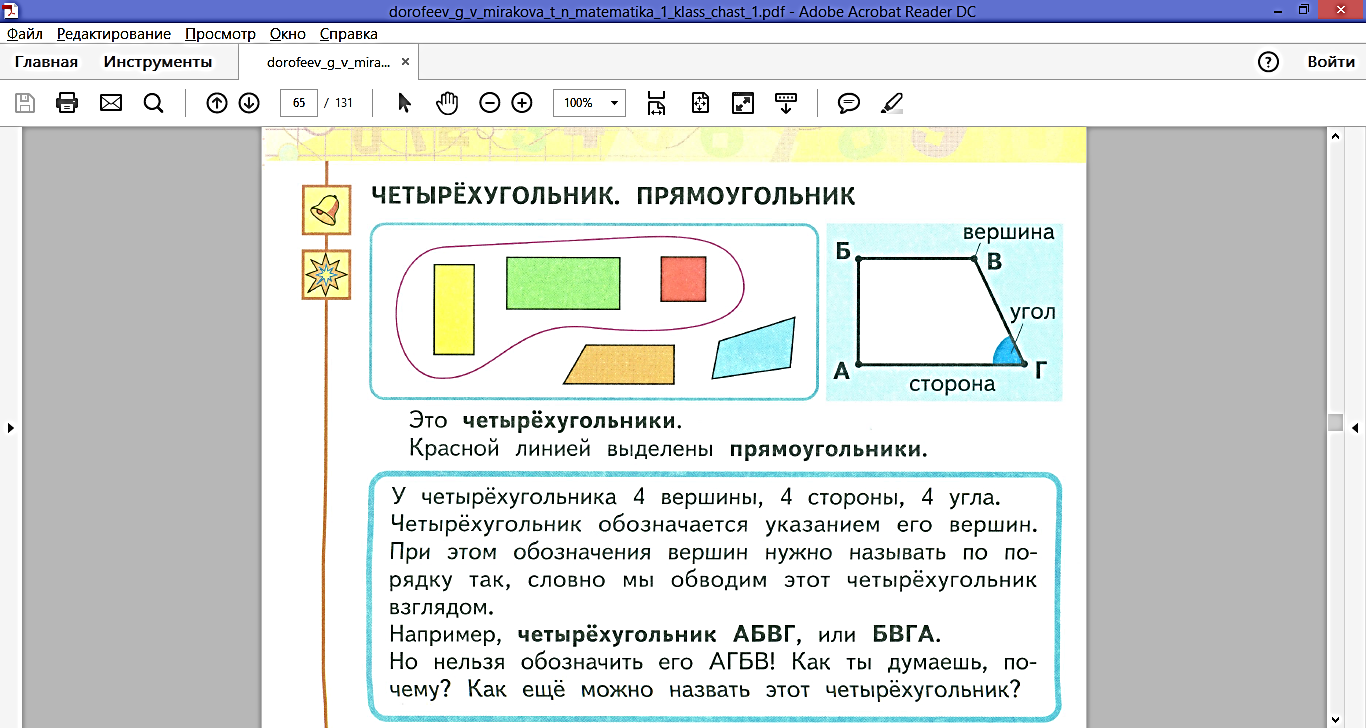Click the Войти sign-in button
The height and width of the screenshot is (728, 1366).
coord(1331,62)
